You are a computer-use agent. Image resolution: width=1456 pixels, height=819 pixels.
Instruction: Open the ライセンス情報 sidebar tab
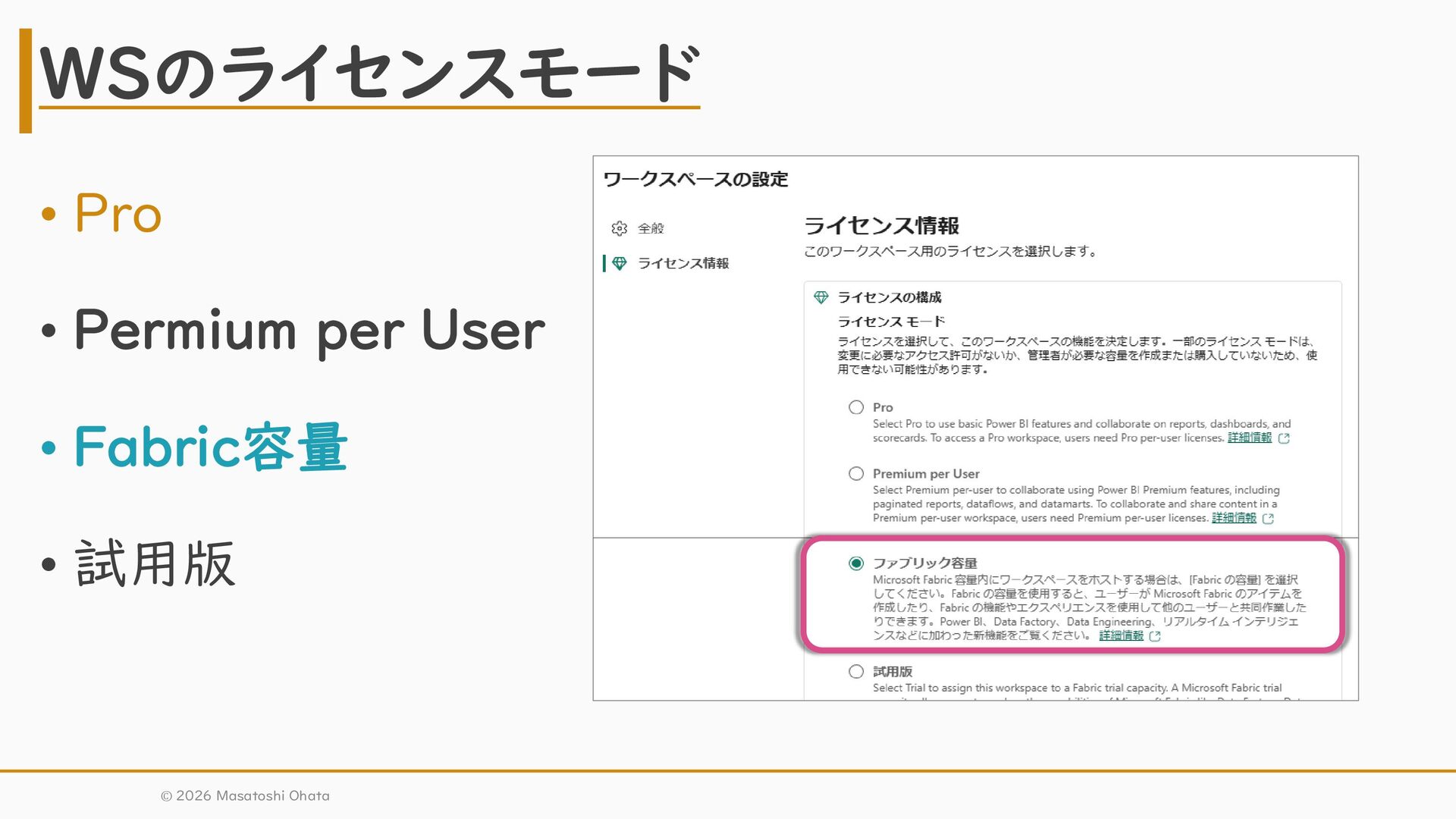[682, 263]
